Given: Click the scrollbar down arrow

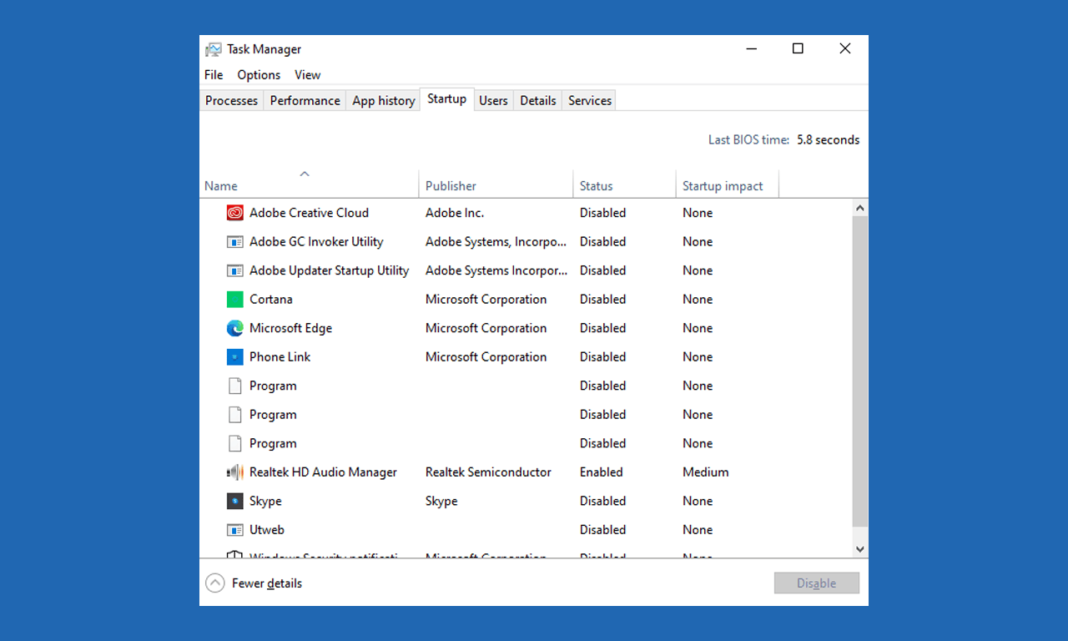Looking at the screenshot, I should [x=860, y=548].
